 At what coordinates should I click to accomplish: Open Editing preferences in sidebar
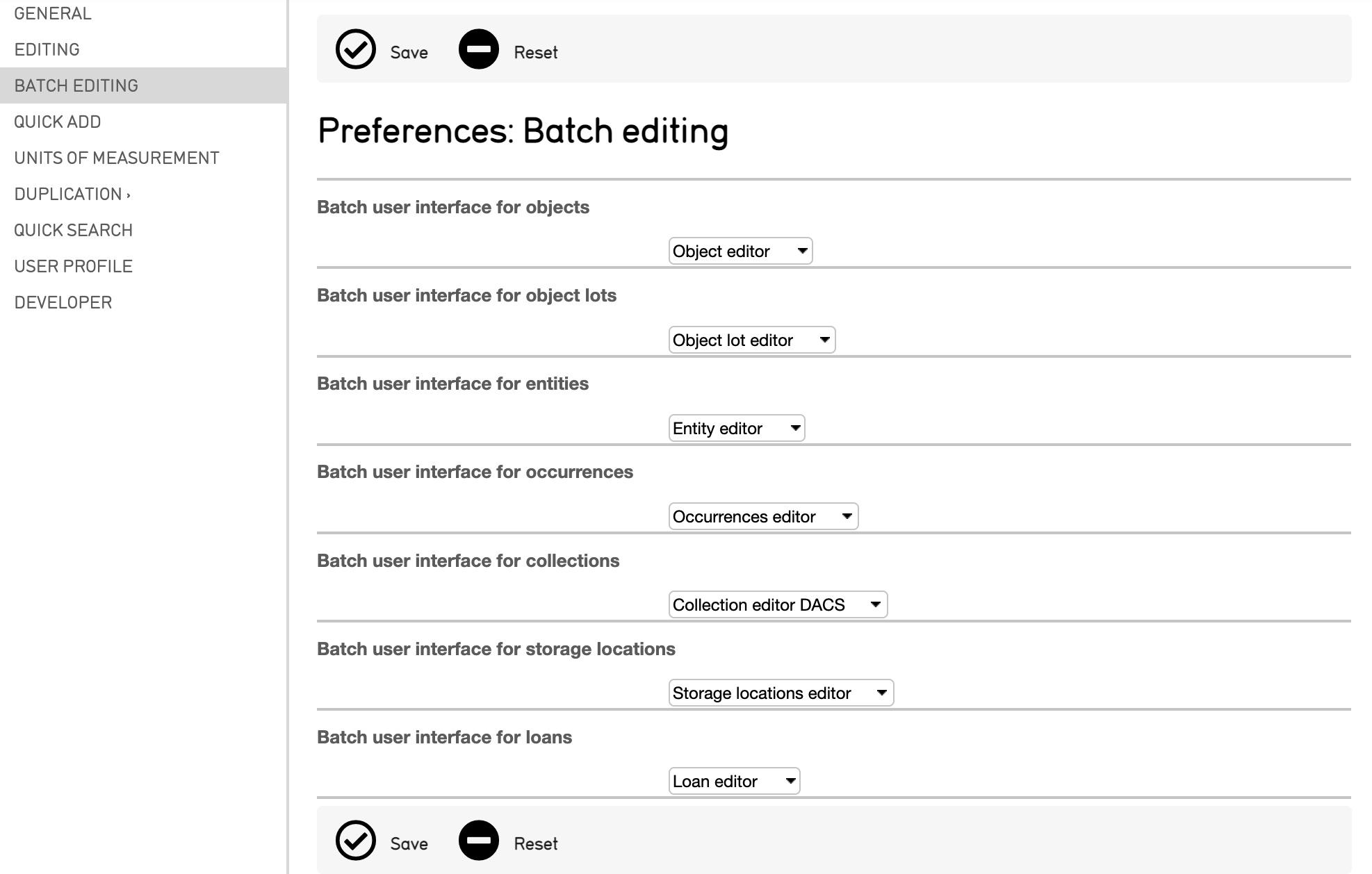[x=47, y=49]
